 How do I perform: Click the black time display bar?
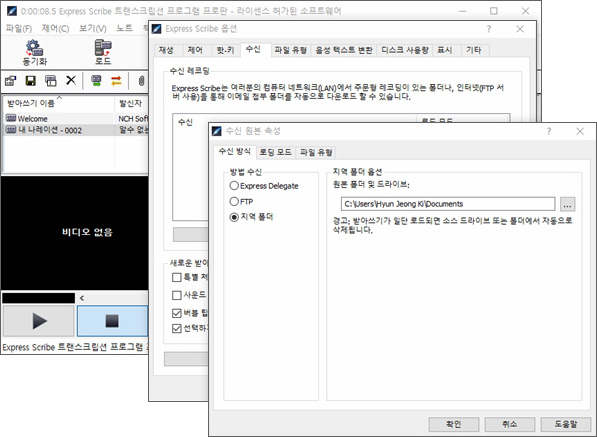coord(38,298)
